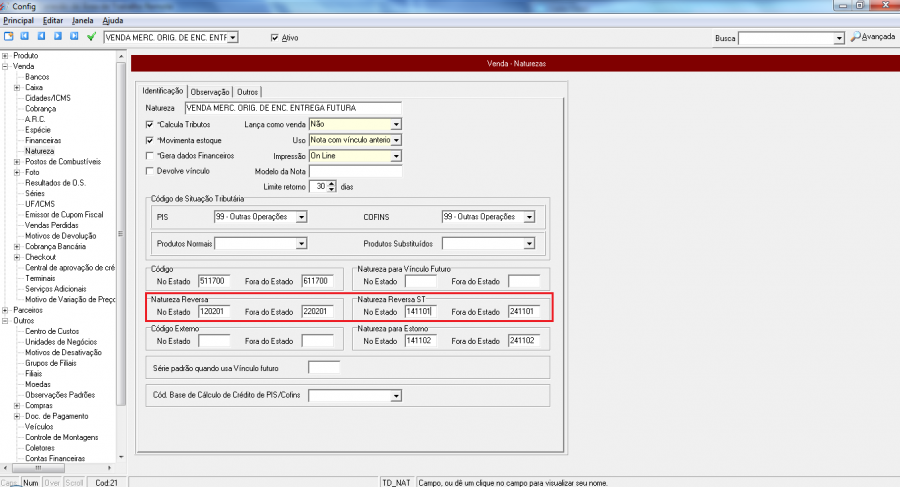
Task: Click the Natureza Reversa No Estado field
Action: [x=214, y=312]
